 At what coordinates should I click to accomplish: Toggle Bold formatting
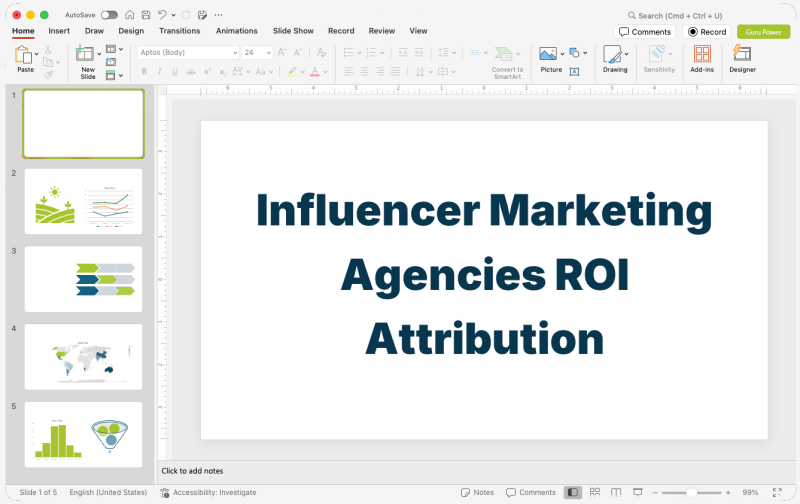coord(144,72)
